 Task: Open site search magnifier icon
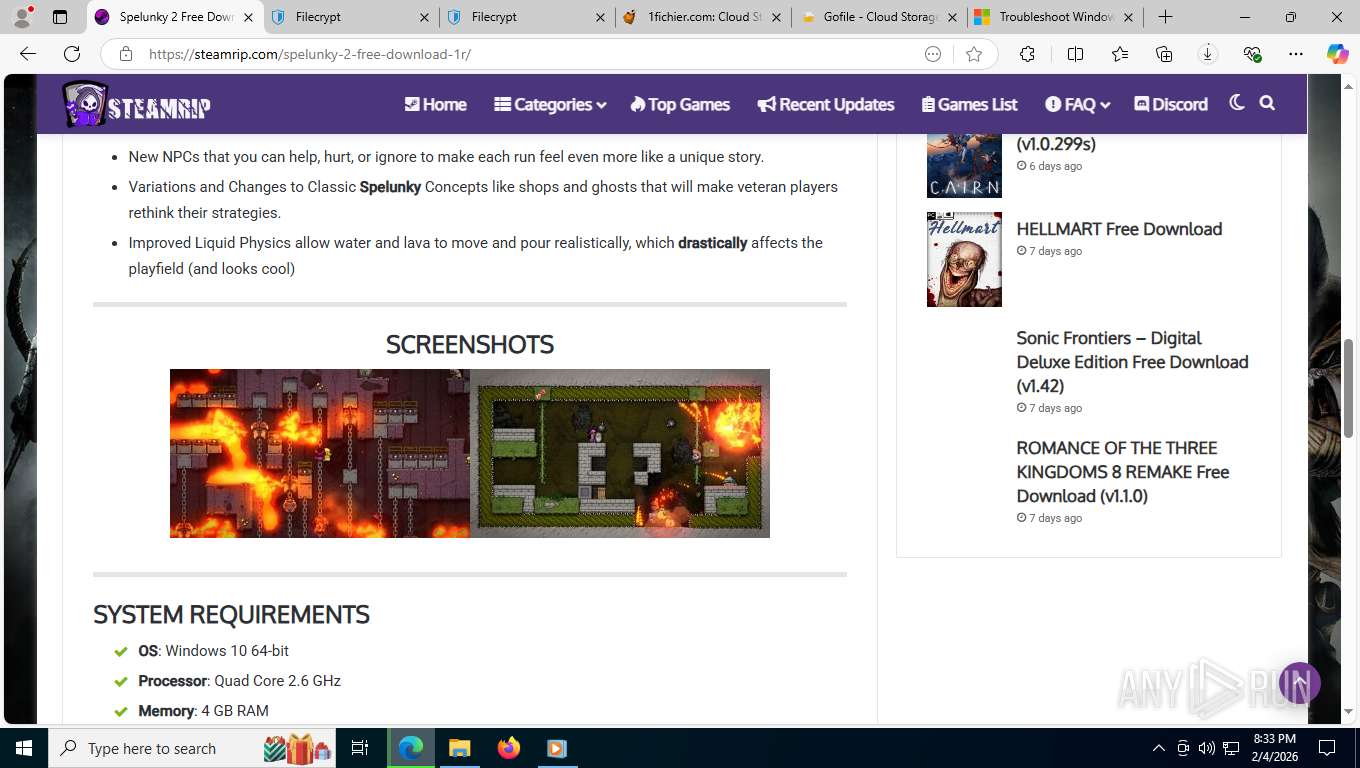coord(1267,103)
